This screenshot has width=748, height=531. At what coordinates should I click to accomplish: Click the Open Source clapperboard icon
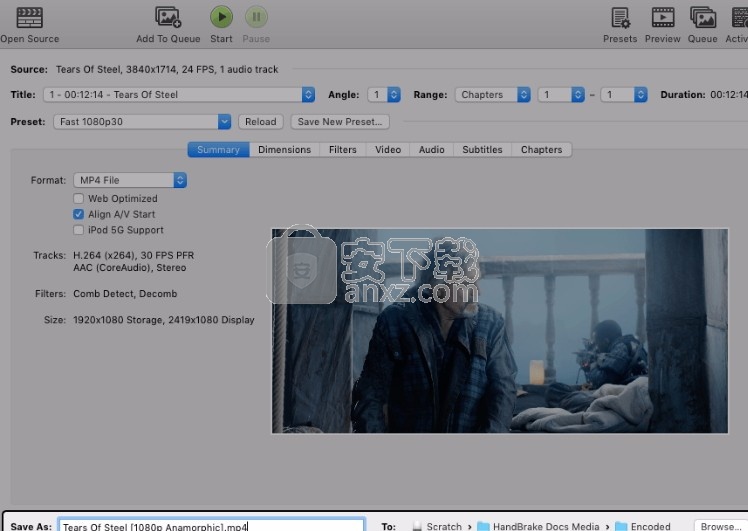click(30, 18)
